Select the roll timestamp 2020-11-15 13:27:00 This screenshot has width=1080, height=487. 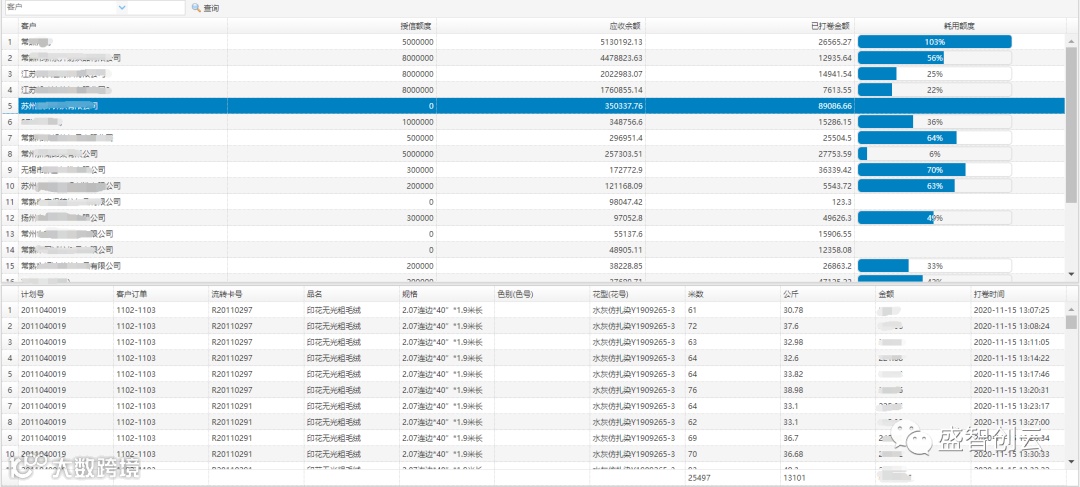tap(1011, 422)
